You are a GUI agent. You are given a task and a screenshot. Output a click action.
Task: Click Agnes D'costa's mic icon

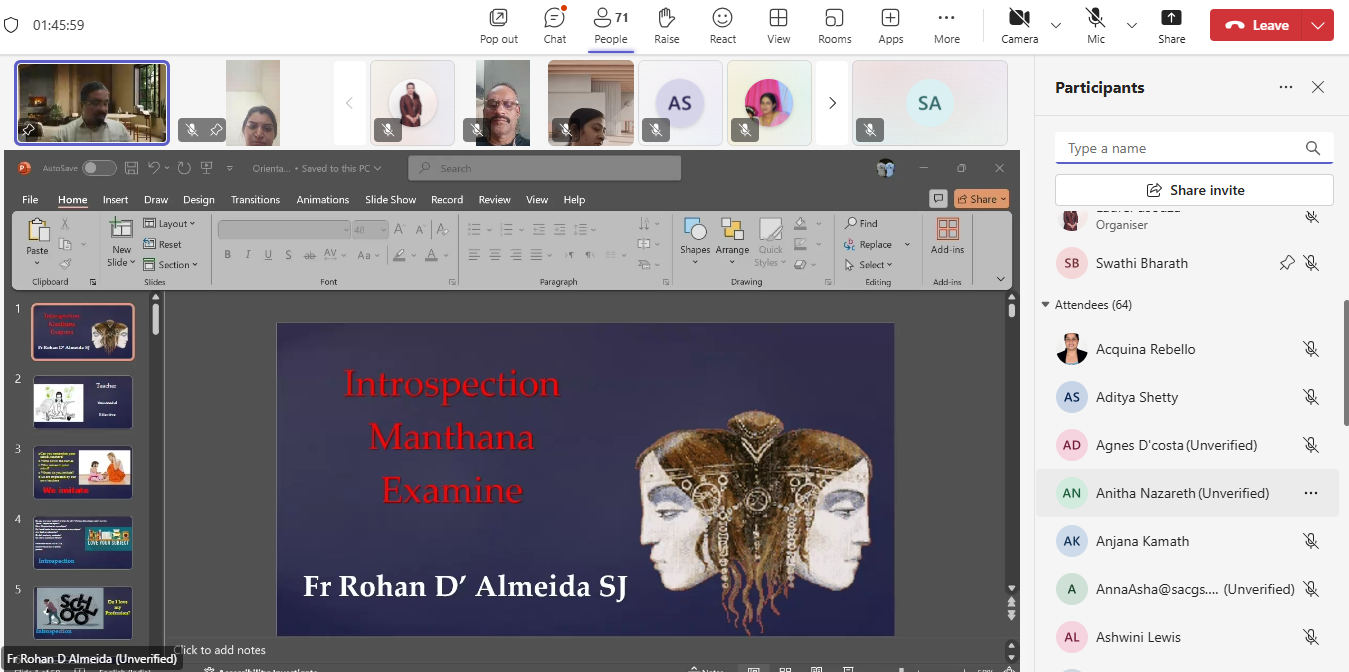1311,445
